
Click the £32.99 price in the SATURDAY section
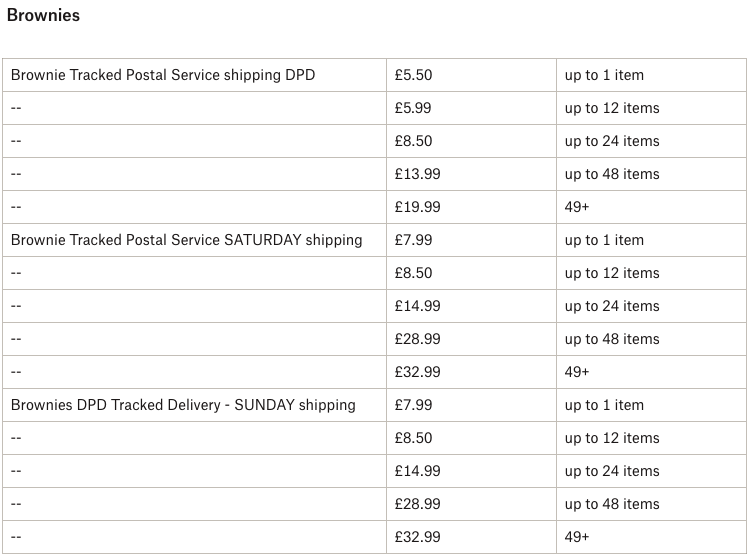(418, 372)
